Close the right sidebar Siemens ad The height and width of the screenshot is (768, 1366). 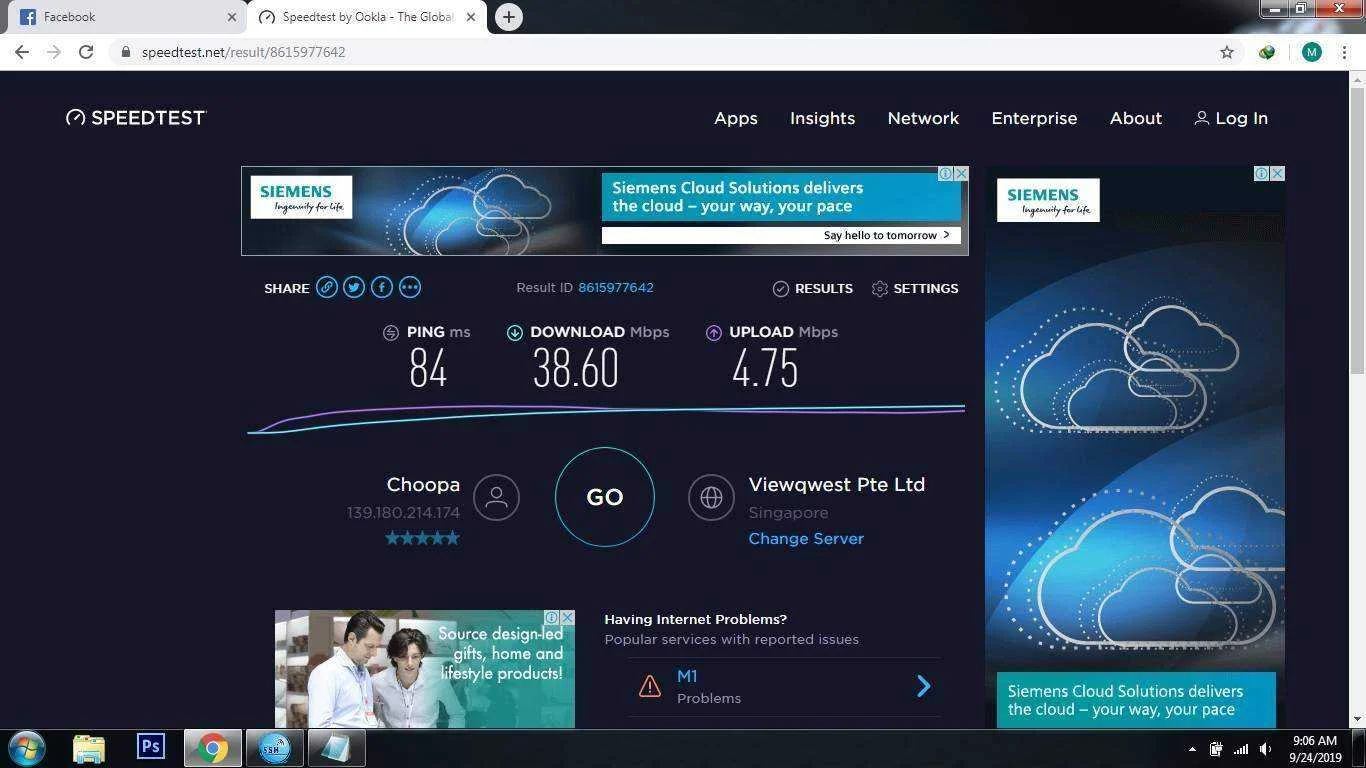(1277, 173)
